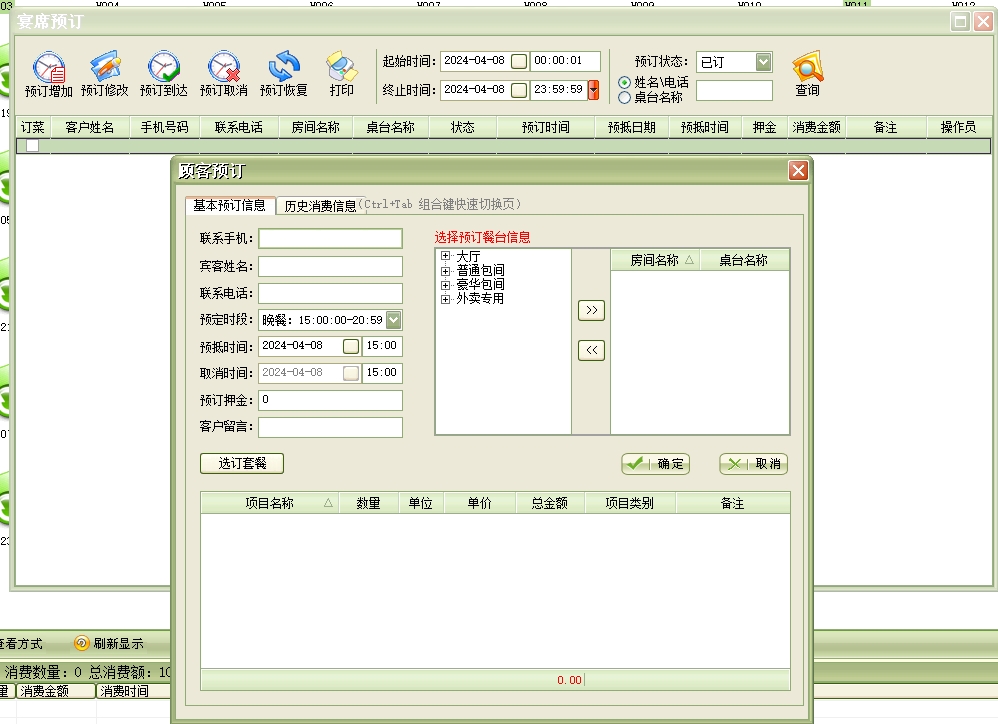Expand the 大厅 tree node
The width and height of the screenshot is (998, 724).
(x=446, y=257)
